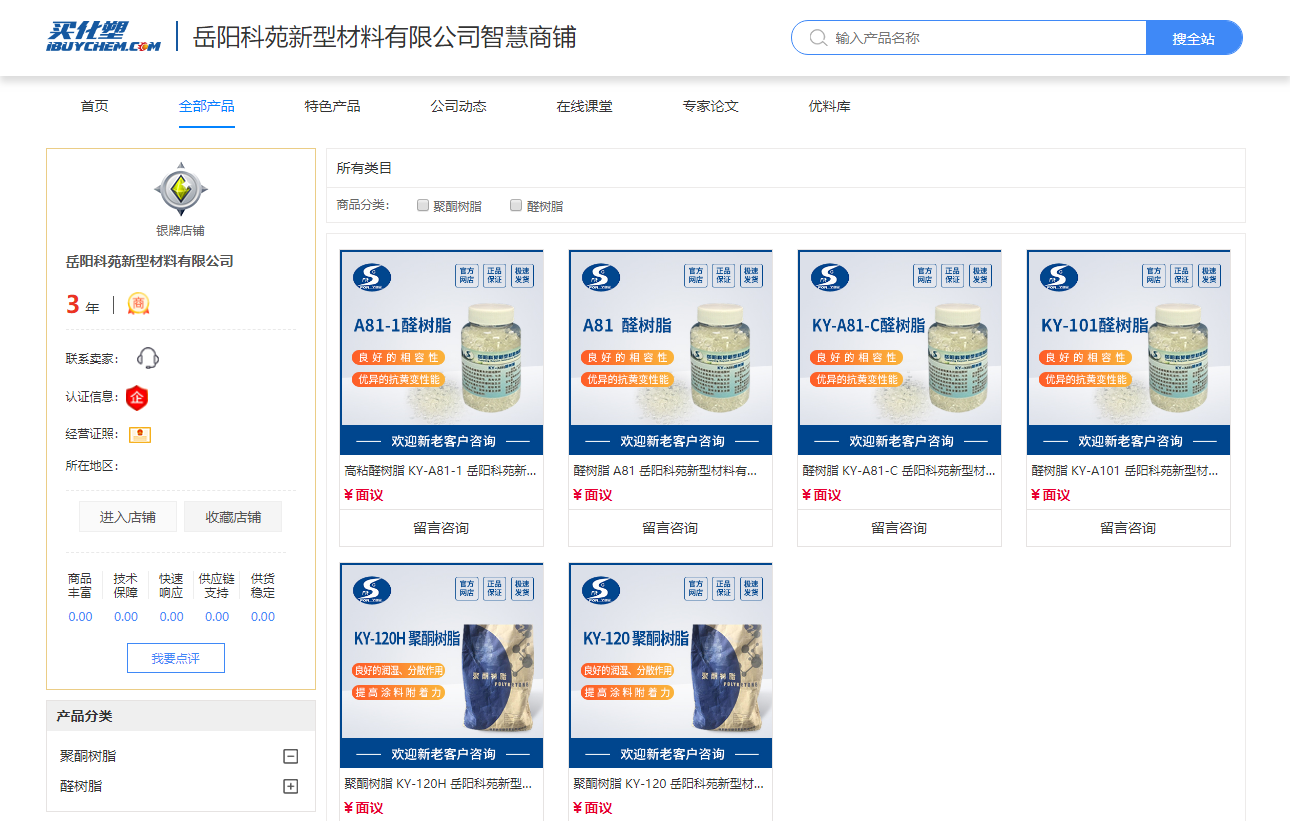This screenshot has width=1290, height=821.
Task: Expand the 醛树脂 category plus icon
Action: click(x=291, y=787)
